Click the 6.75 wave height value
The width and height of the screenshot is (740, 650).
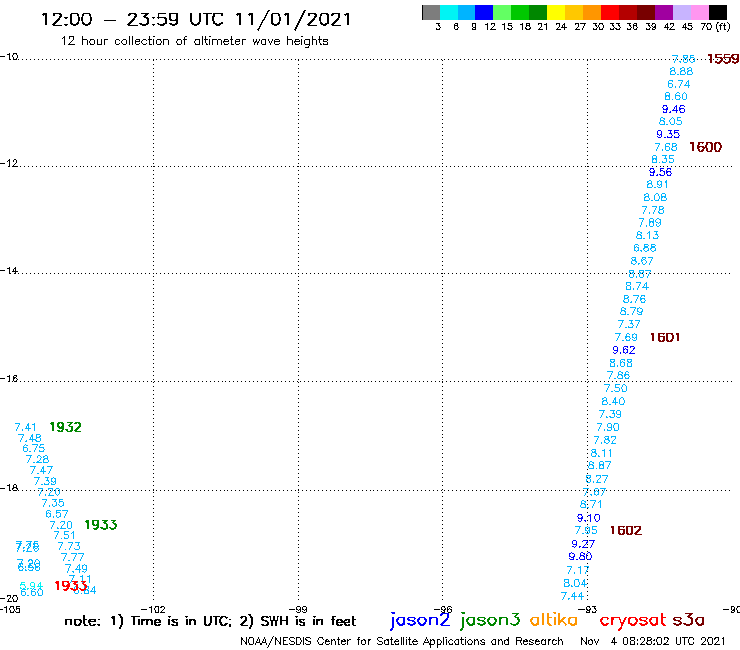34,448
